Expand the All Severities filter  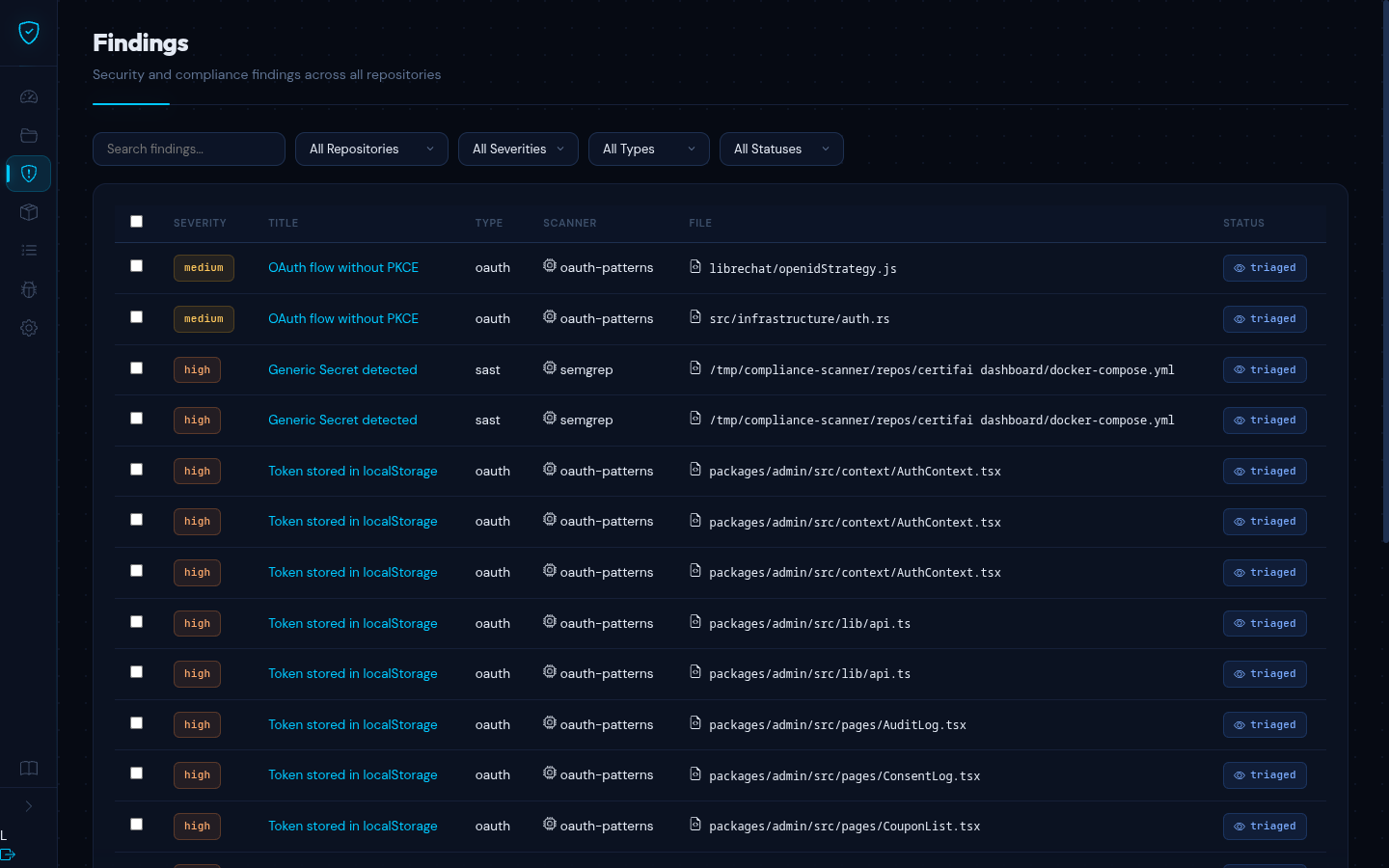tap(518, 149)
